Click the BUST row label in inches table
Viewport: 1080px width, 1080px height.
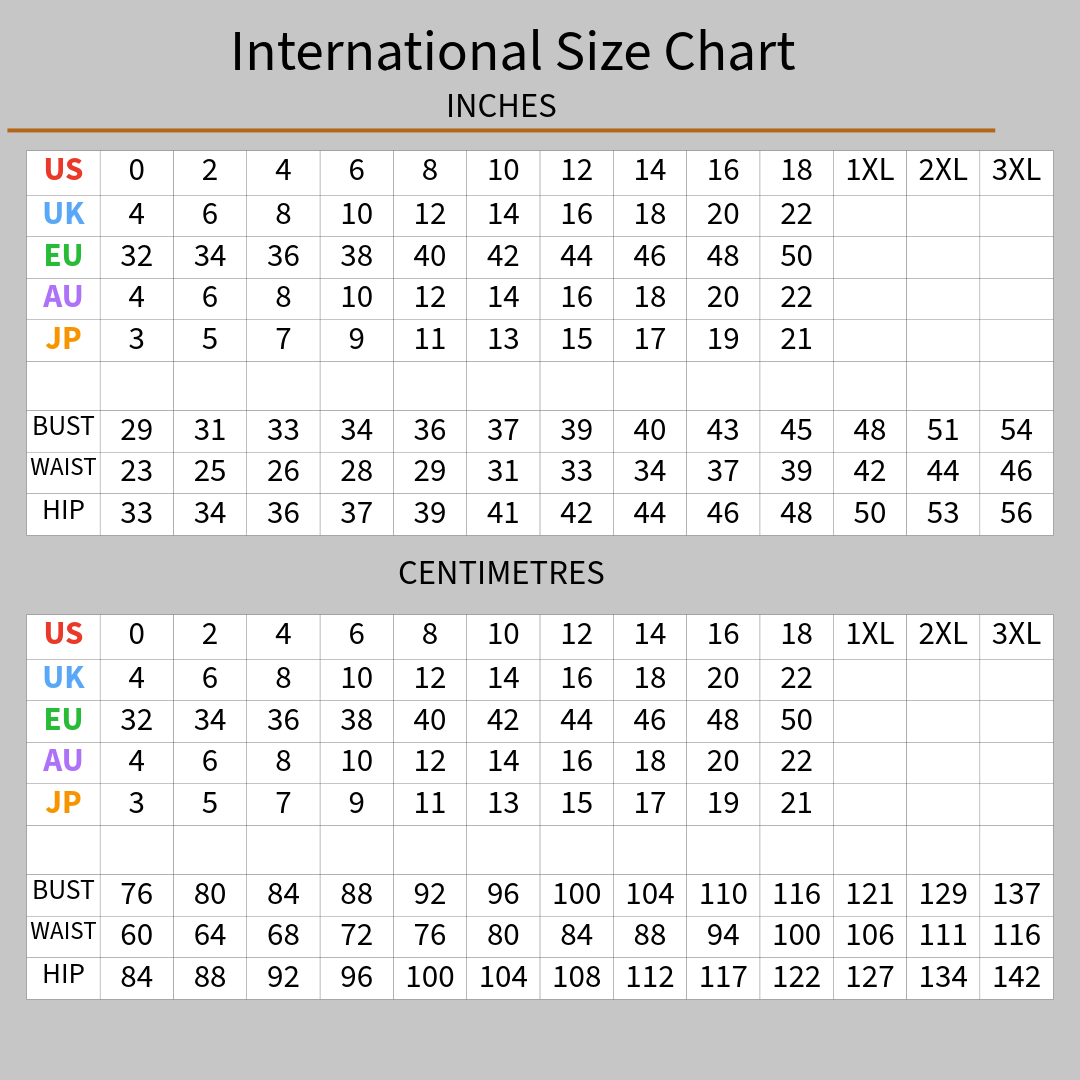(63, 426)
